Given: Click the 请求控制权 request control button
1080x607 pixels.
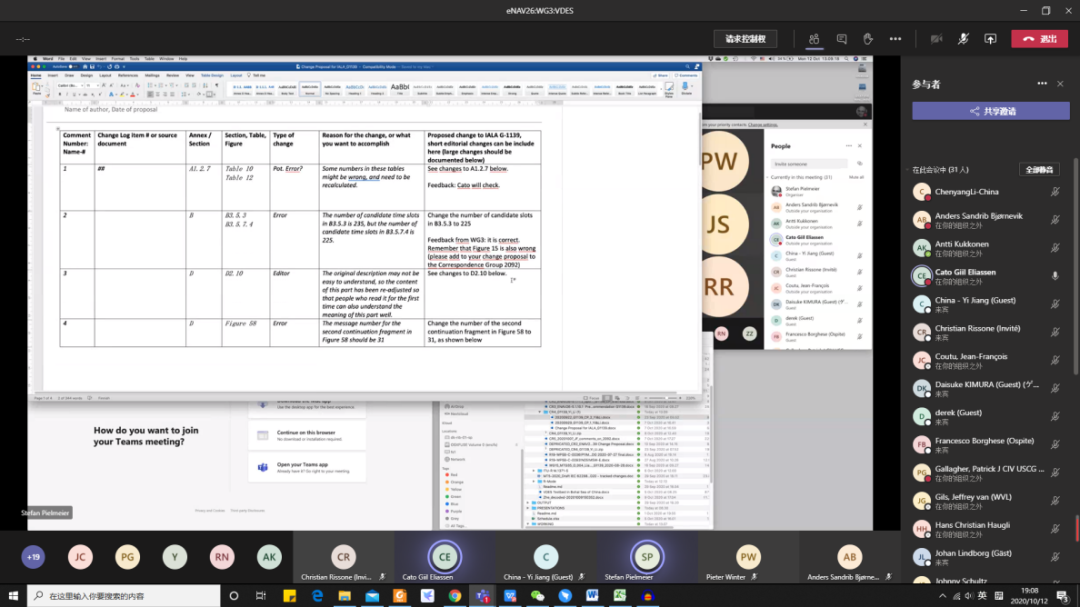Looking at the screenshot, I should (745, 39).
